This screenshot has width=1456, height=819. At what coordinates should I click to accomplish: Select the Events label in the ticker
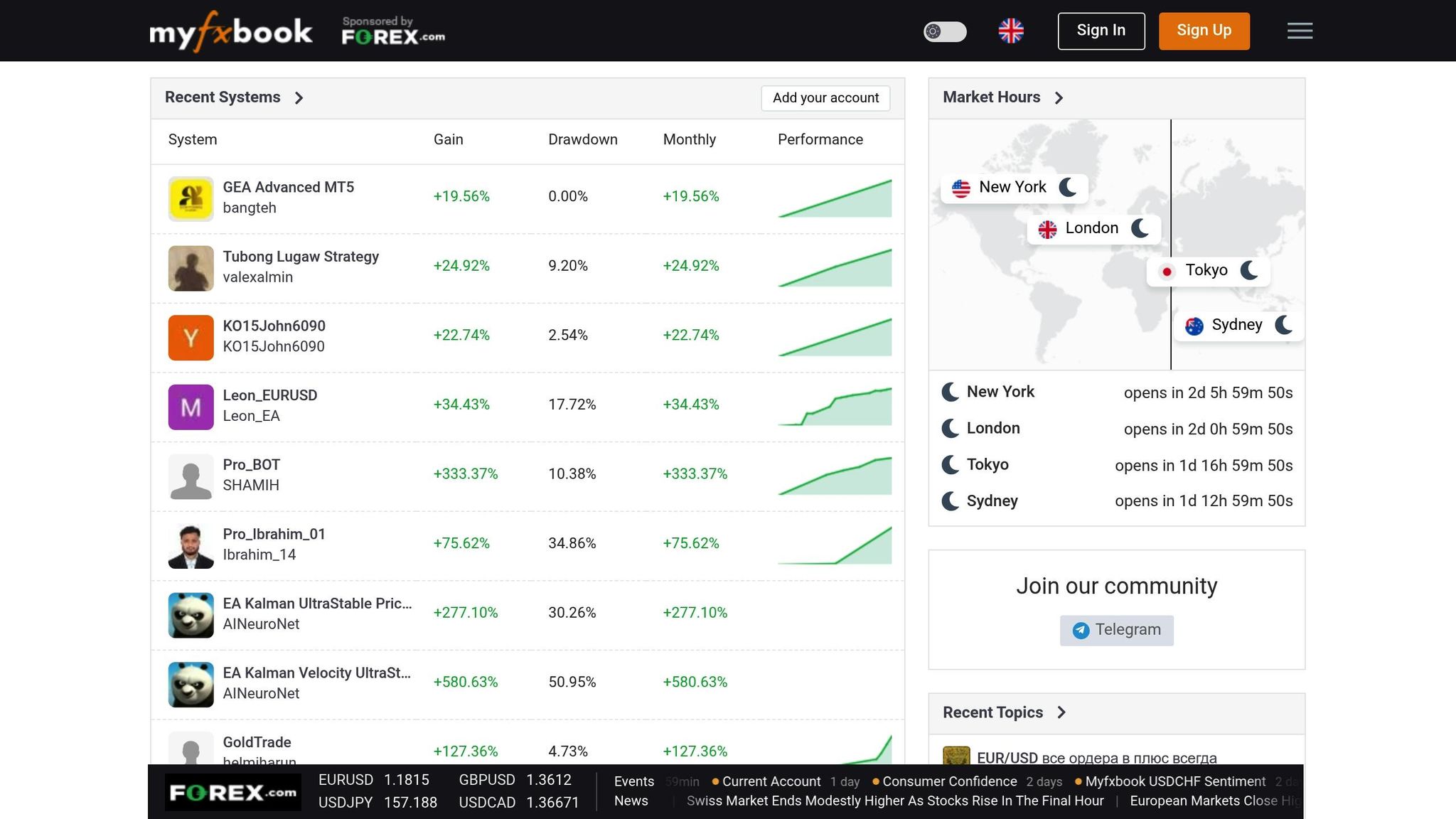pyautogui.click(x=633, y=781)
